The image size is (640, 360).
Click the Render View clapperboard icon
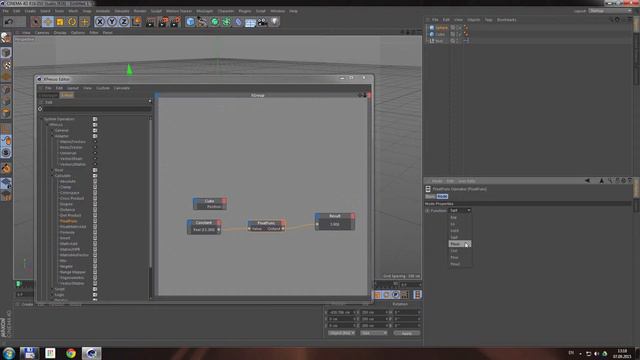pyautogui.click(x=151, y=21)
